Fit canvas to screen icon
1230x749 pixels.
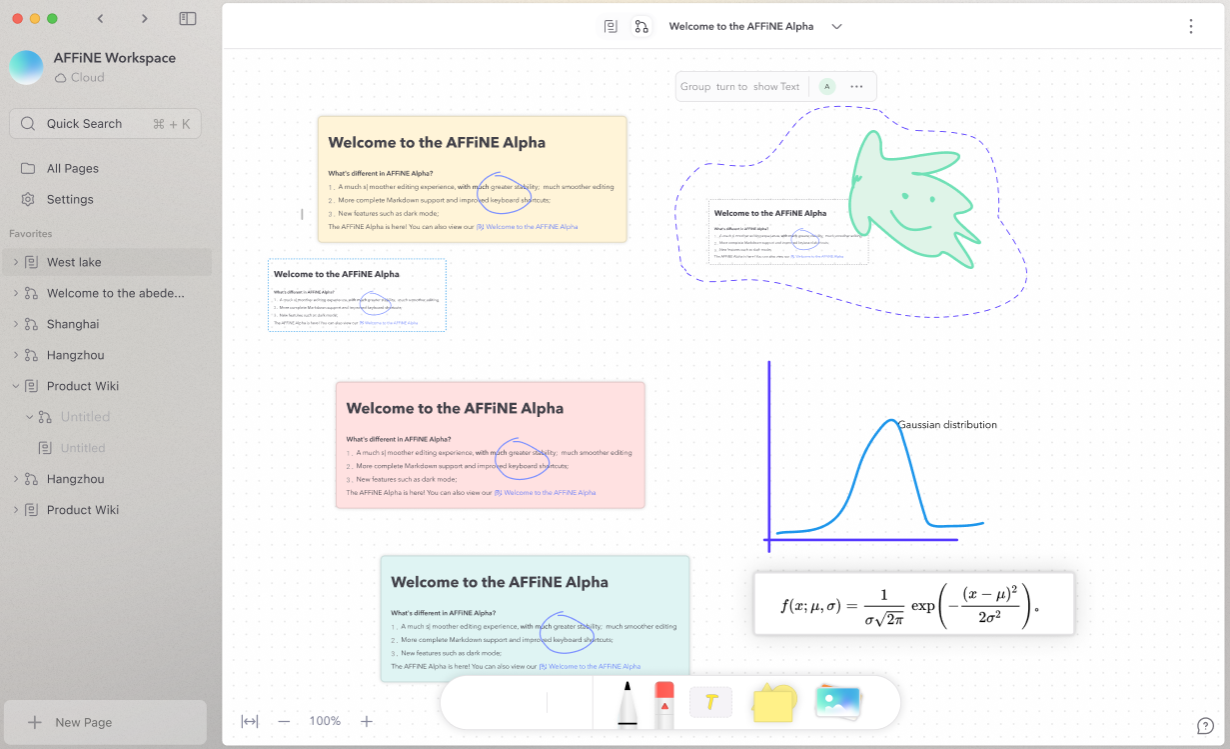point(250,721)
